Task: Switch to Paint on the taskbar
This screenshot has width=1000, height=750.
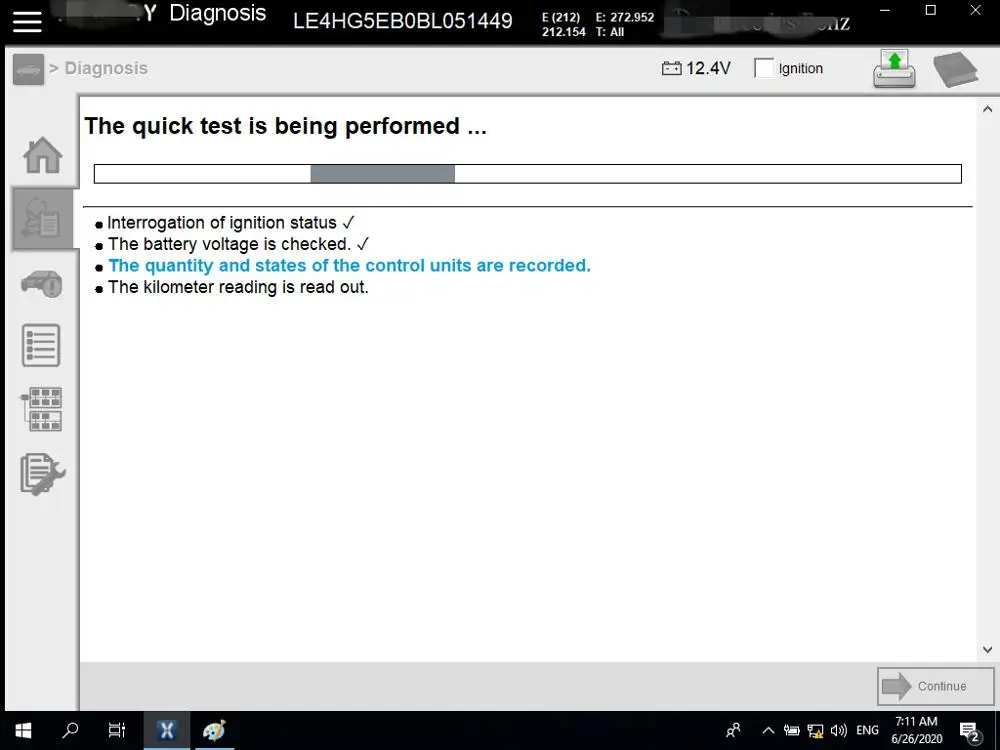Action: [x=214, y=730]
